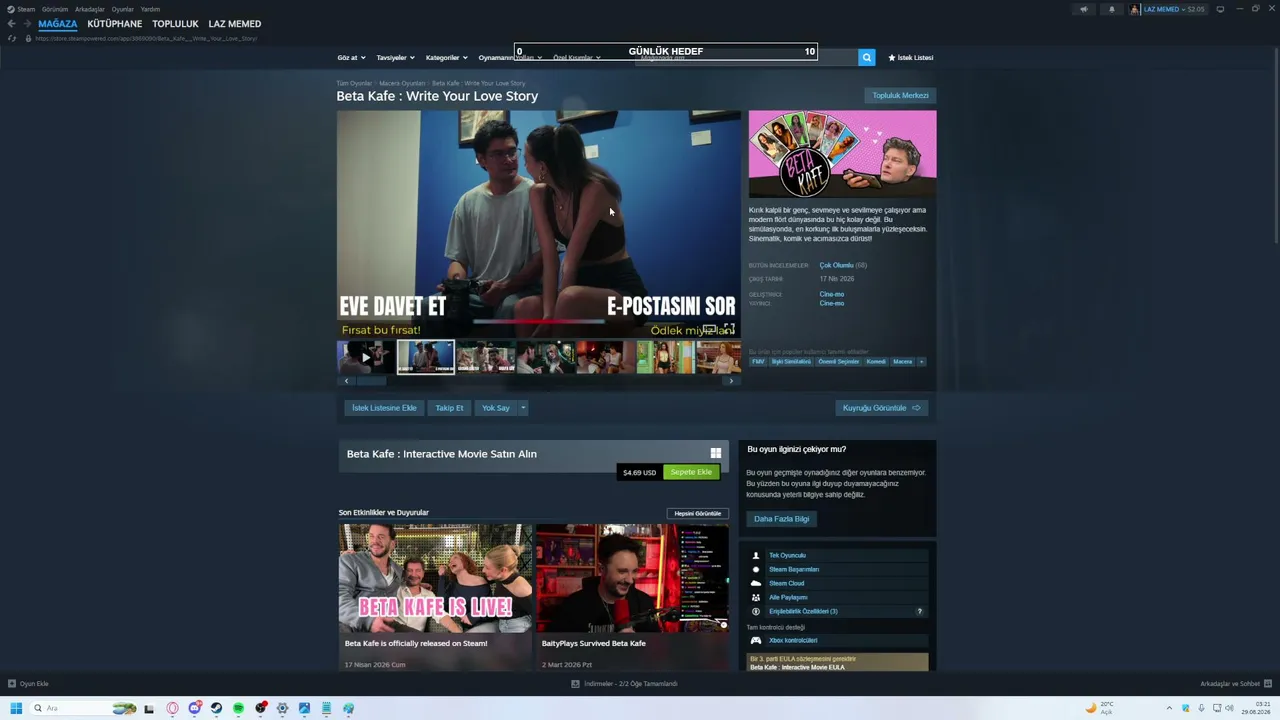Viewport: 1280px width, 720px height.
Task: Play the trailer video thumbnail
Action: (x=365, y=357)
